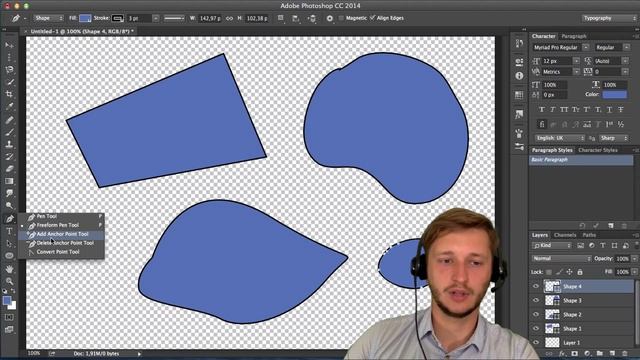This screenshot has height=360, width=640.
Task: Select the Lasso tool
Action: (9, 69)
